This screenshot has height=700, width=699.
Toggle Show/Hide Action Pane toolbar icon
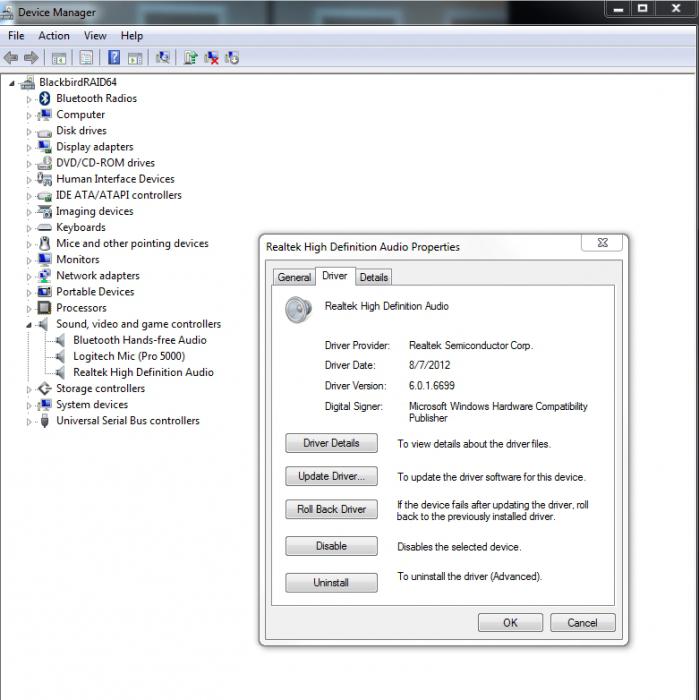(x=135, y=58)
